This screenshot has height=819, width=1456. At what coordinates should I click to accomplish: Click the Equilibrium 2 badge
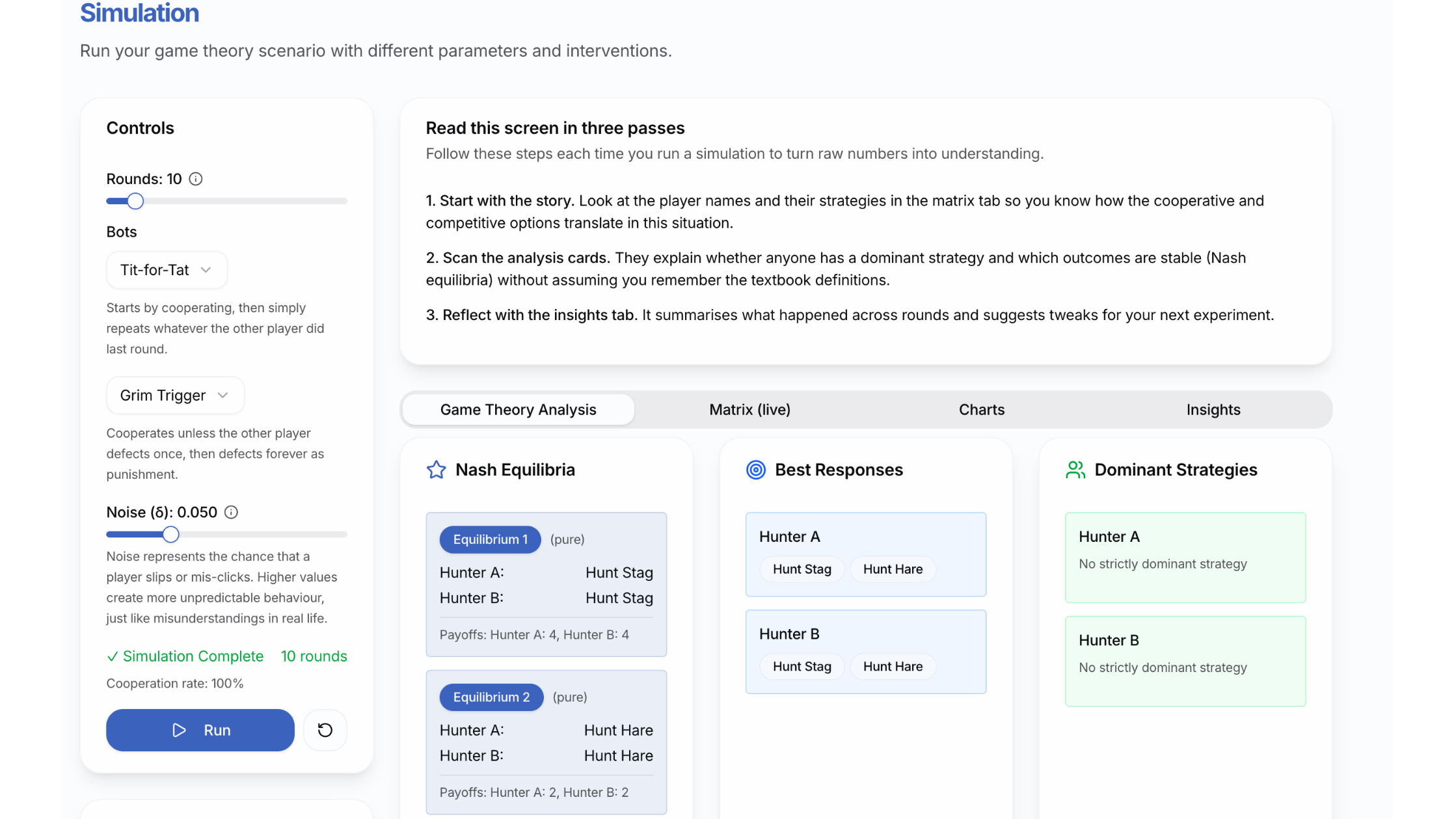[491, 697]
